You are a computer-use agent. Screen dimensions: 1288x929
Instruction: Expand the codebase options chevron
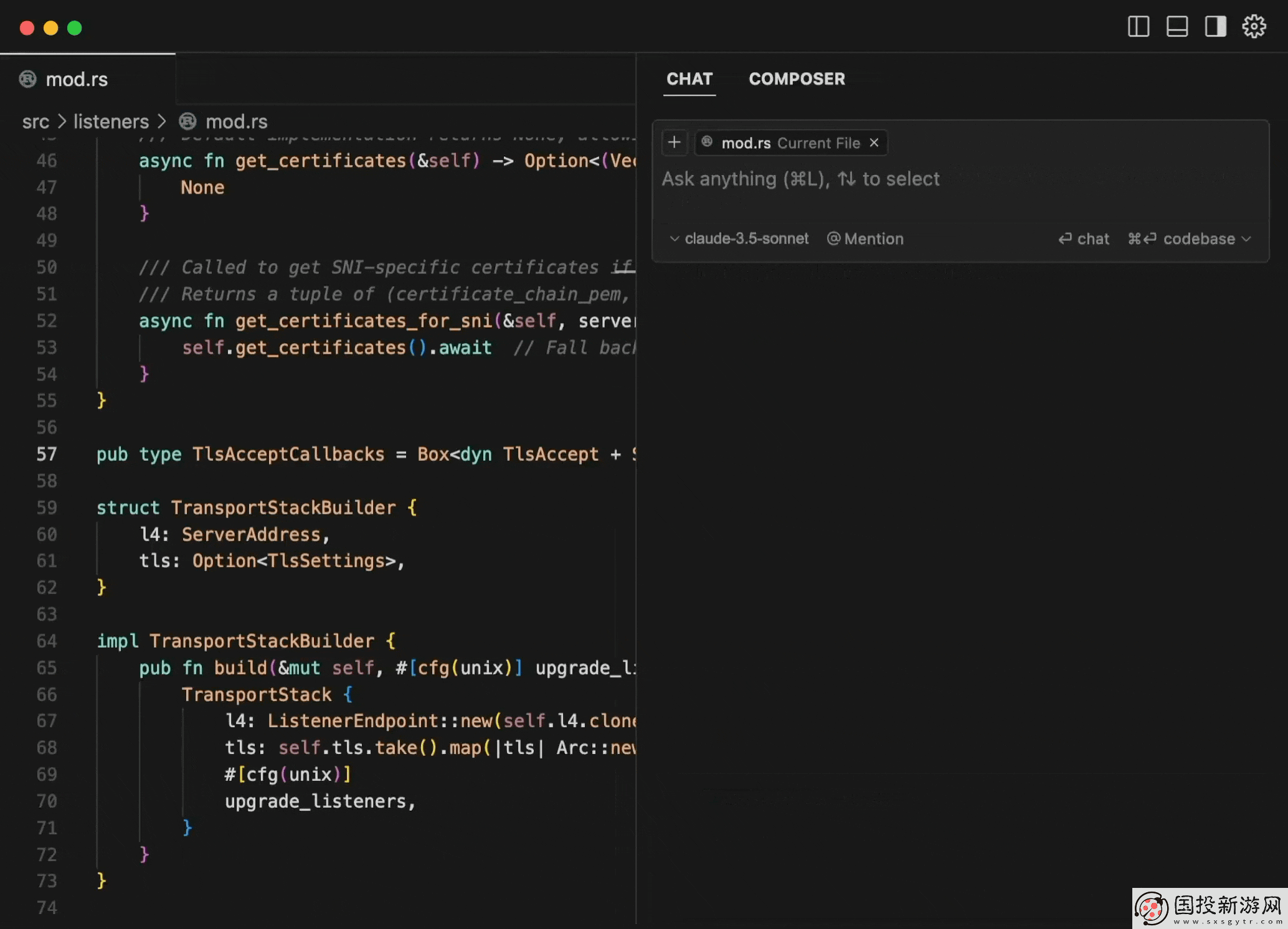(1246, 239)
